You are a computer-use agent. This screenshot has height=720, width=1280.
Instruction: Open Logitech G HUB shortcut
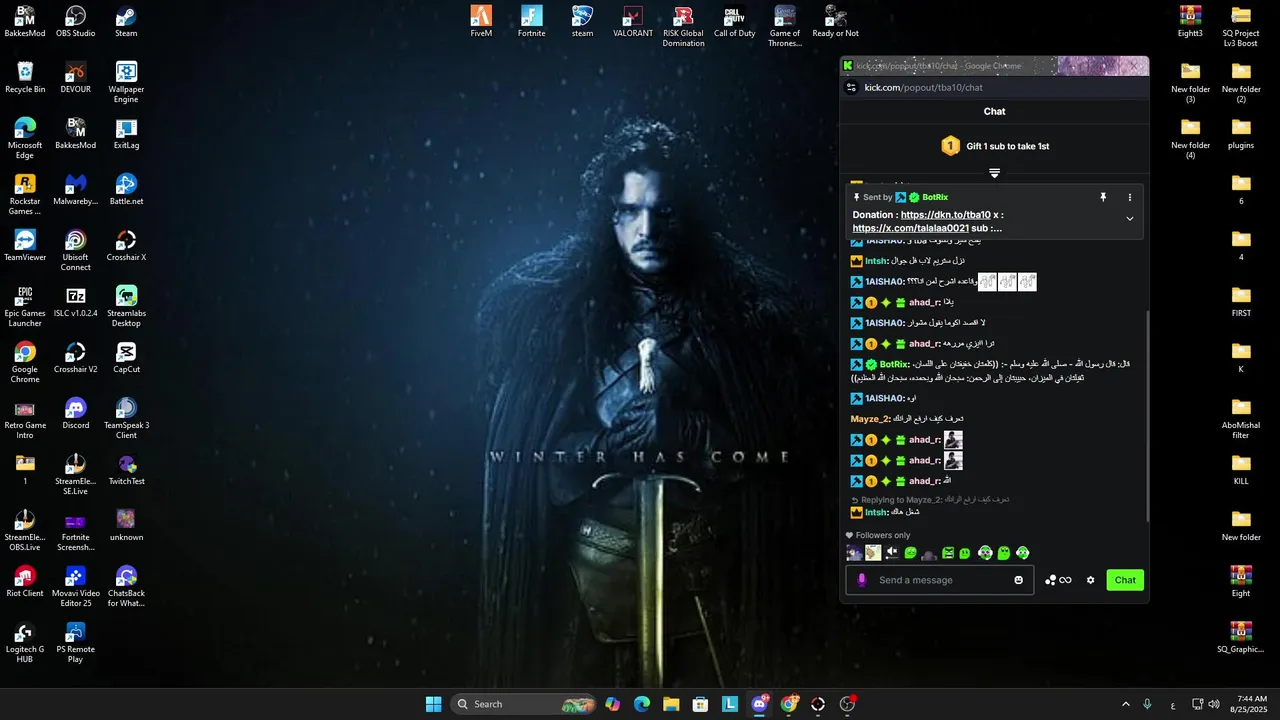pos(25,642)
